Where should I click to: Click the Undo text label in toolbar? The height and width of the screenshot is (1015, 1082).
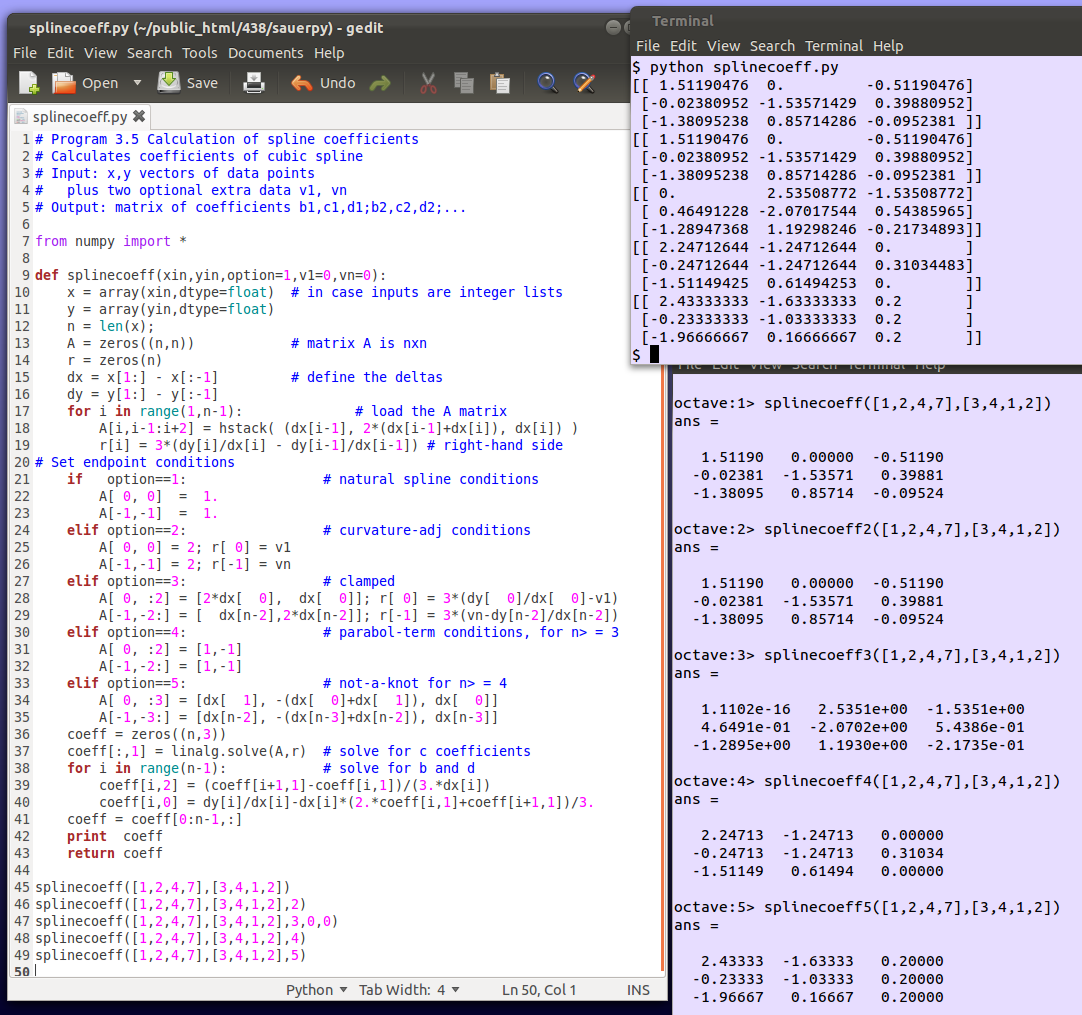(337, 83)
